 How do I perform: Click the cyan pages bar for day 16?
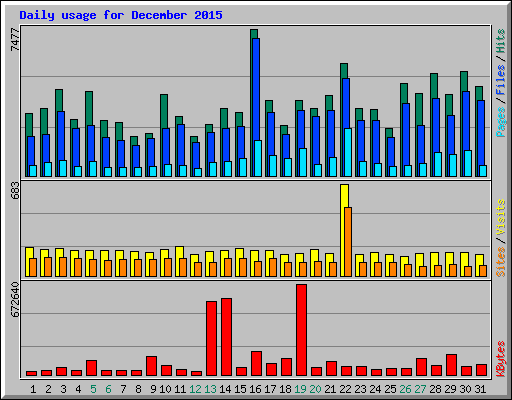tap(258, 158)
